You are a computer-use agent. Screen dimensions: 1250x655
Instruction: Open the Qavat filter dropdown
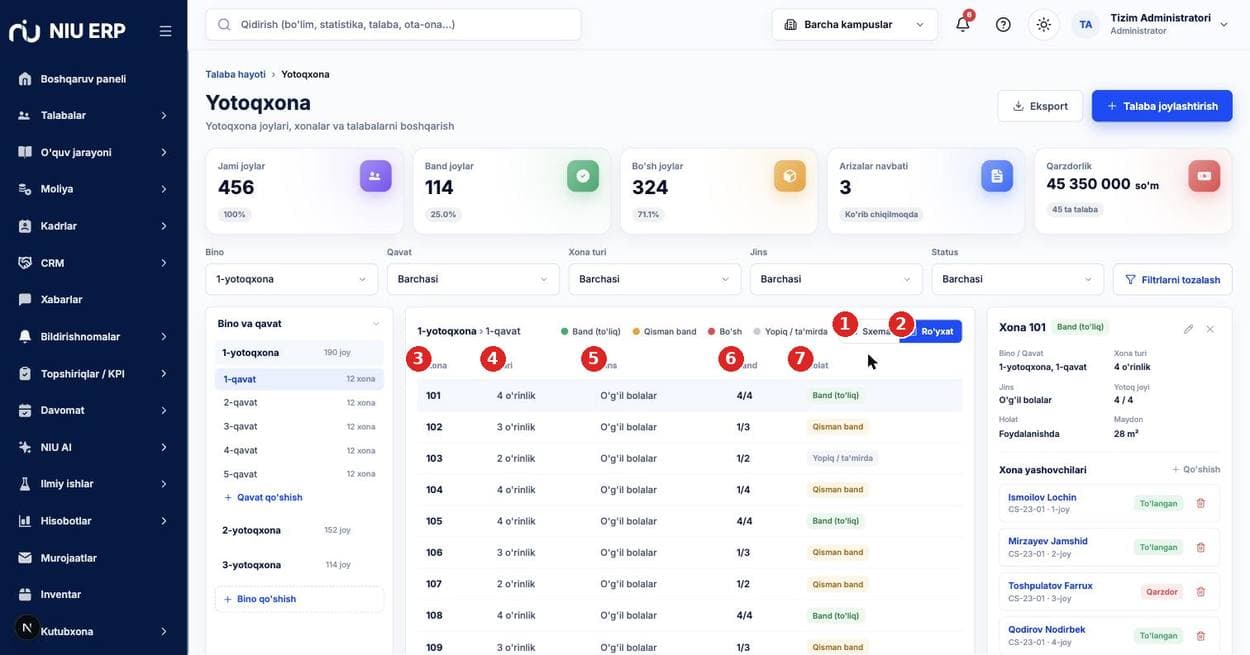click(473, 279)
